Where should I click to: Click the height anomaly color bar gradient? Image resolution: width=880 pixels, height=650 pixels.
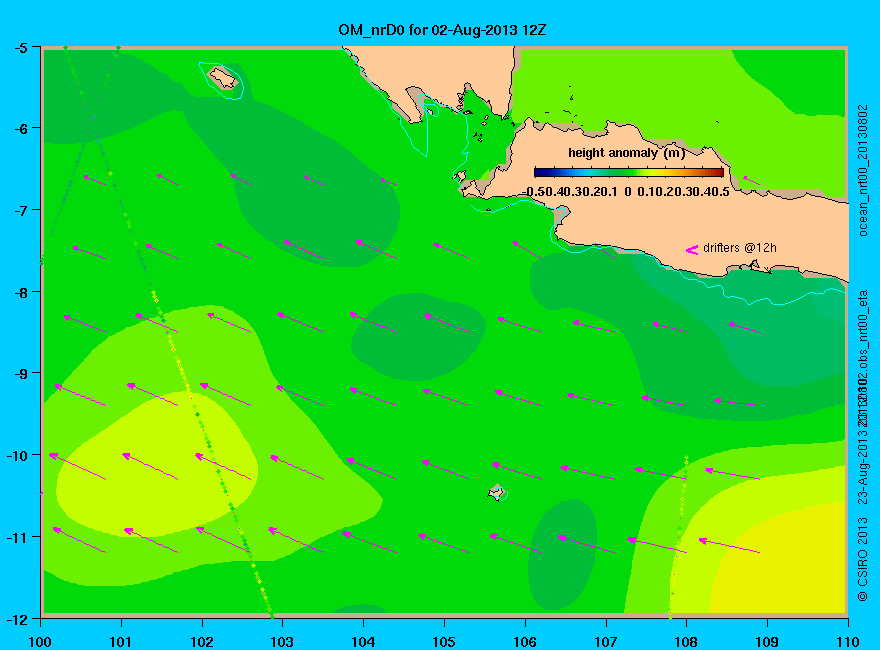pyautogui.click(x=629, y=172)
